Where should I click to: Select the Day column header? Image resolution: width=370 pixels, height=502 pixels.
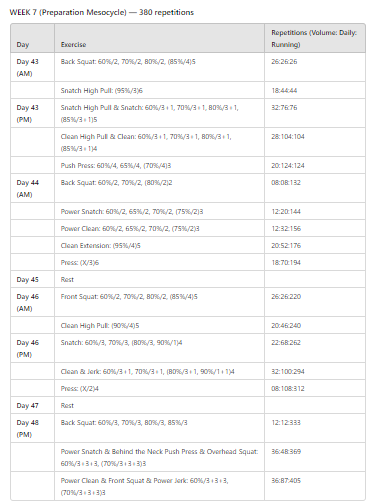point(32,38)
